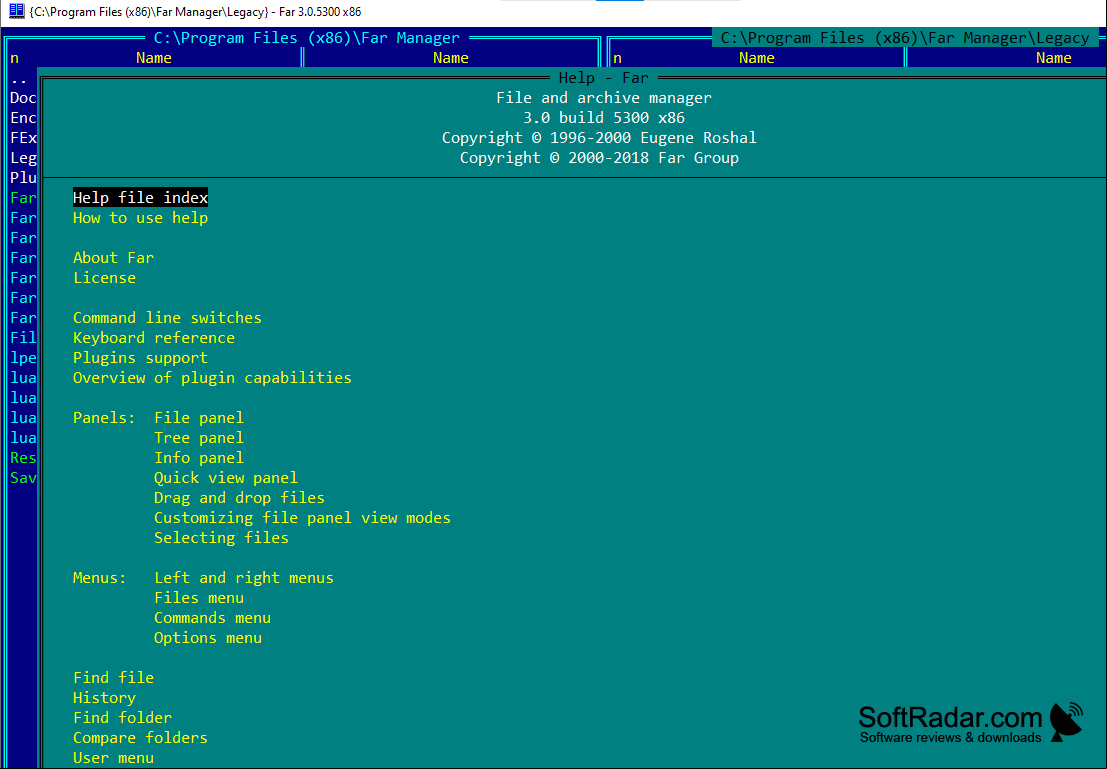
Task: Select the 'Enc' entry in the left panel
Action: pyautogui.click(x=23, y=118)
